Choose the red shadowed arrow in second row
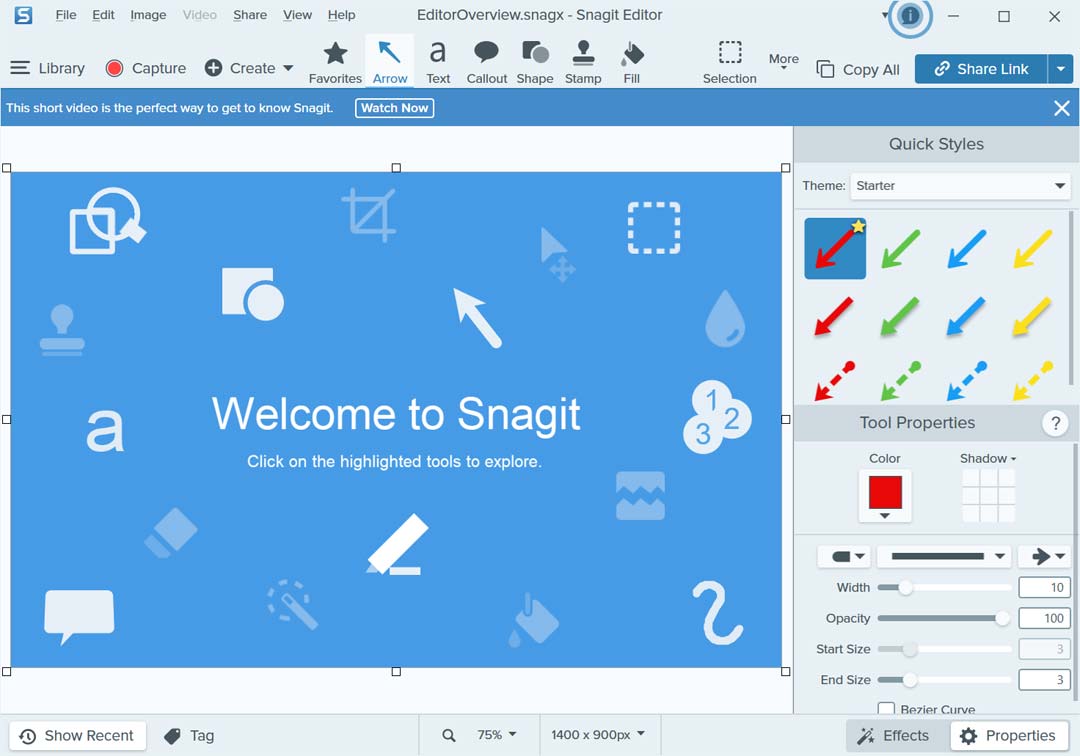Image resolution: width=1080 pixels, height=756 pixels. tap(834, 316)
